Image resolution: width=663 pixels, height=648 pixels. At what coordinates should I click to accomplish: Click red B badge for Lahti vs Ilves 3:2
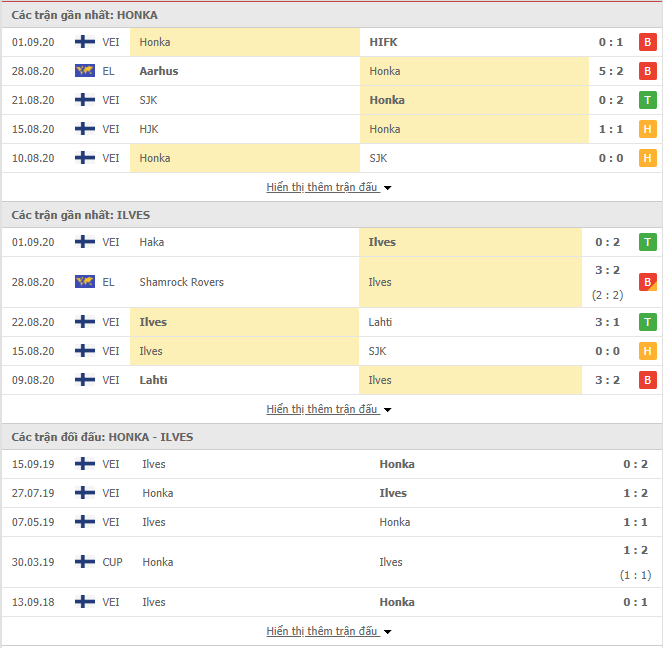pyautogui.click(x=647, y=380)
